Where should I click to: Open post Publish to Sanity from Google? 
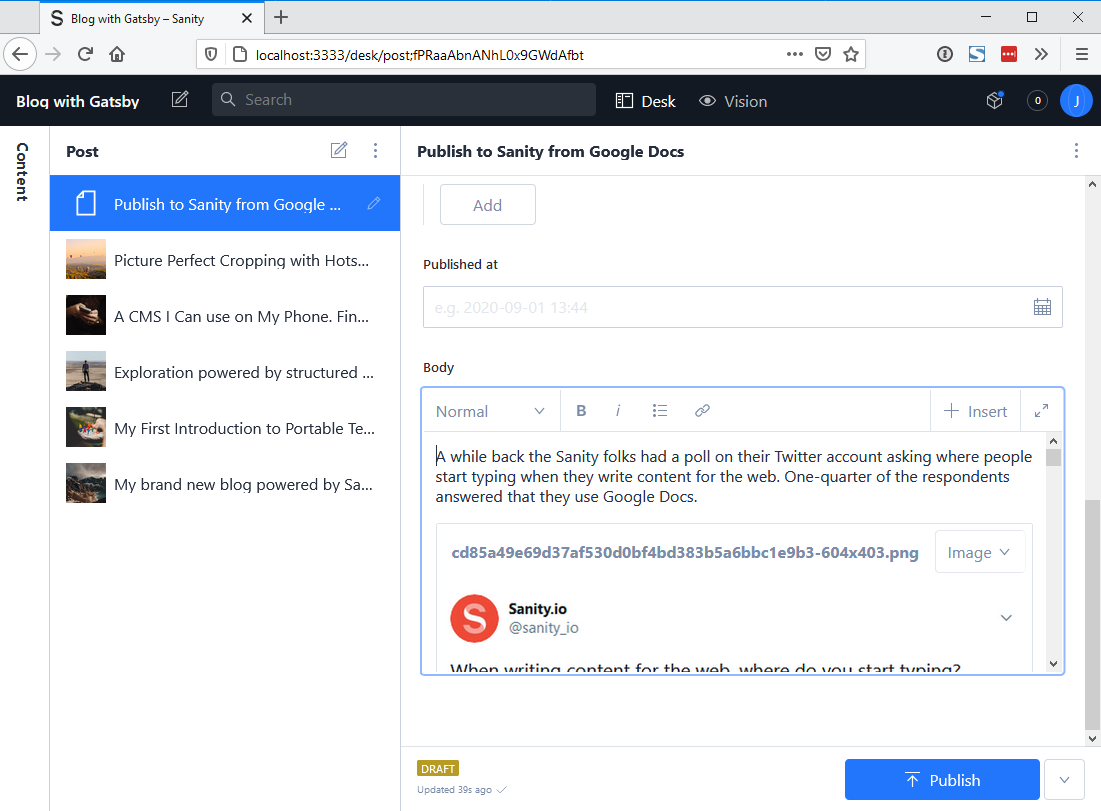225,204
